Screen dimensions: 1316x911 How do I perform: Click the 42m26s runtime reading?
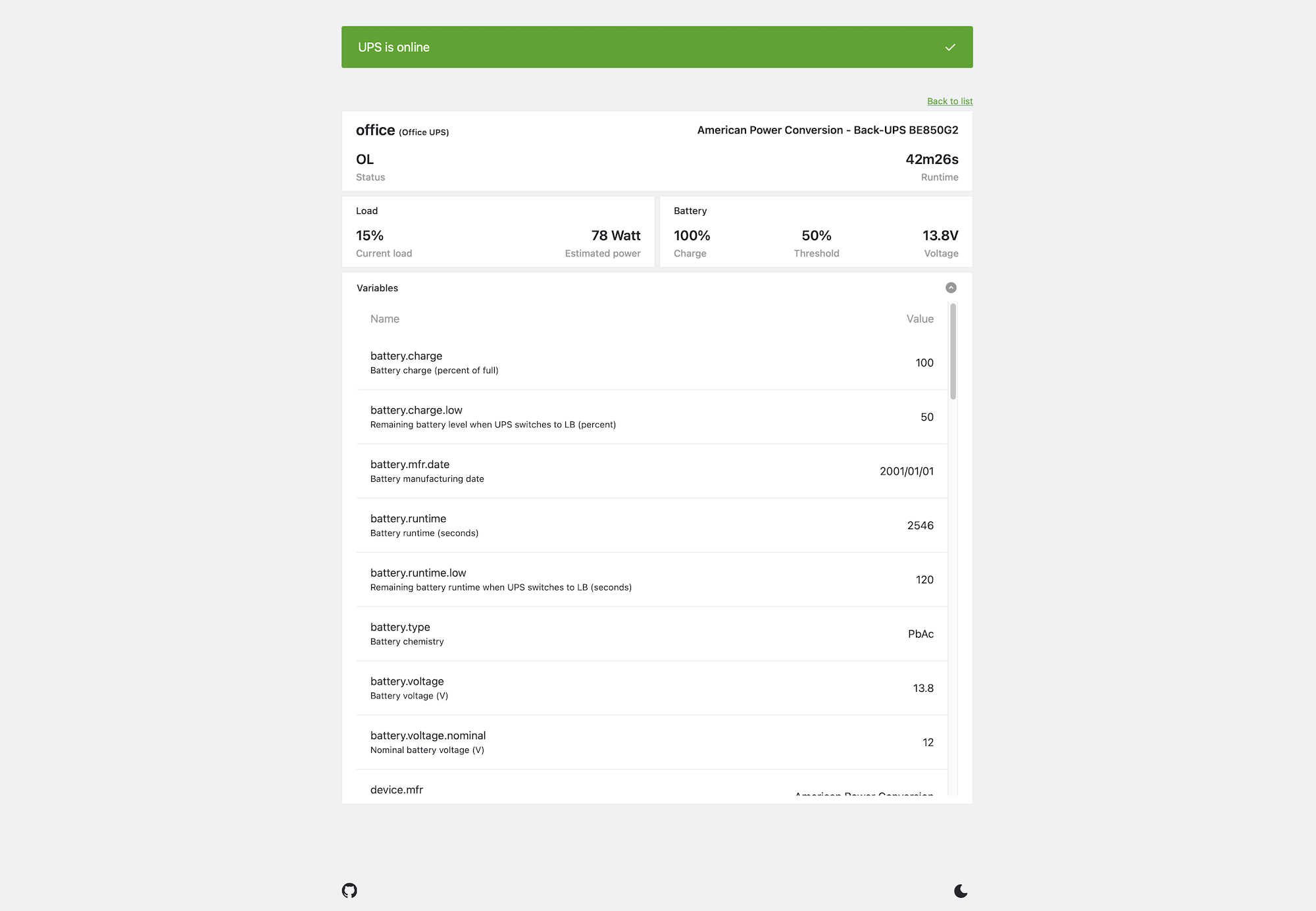pyautogui.click(x=932, y=159)
